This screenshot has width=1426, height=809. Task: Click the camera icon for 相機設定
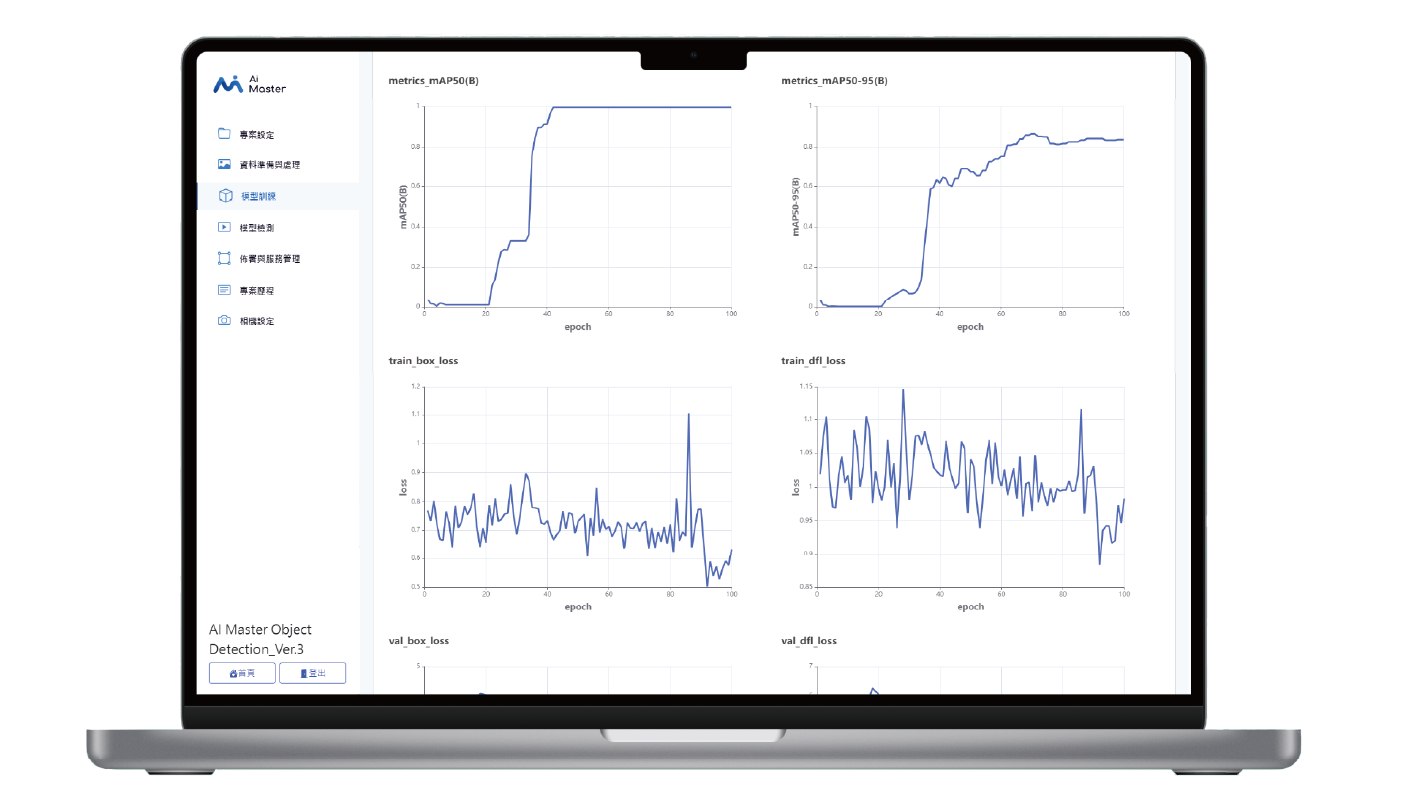pos(224,321)
